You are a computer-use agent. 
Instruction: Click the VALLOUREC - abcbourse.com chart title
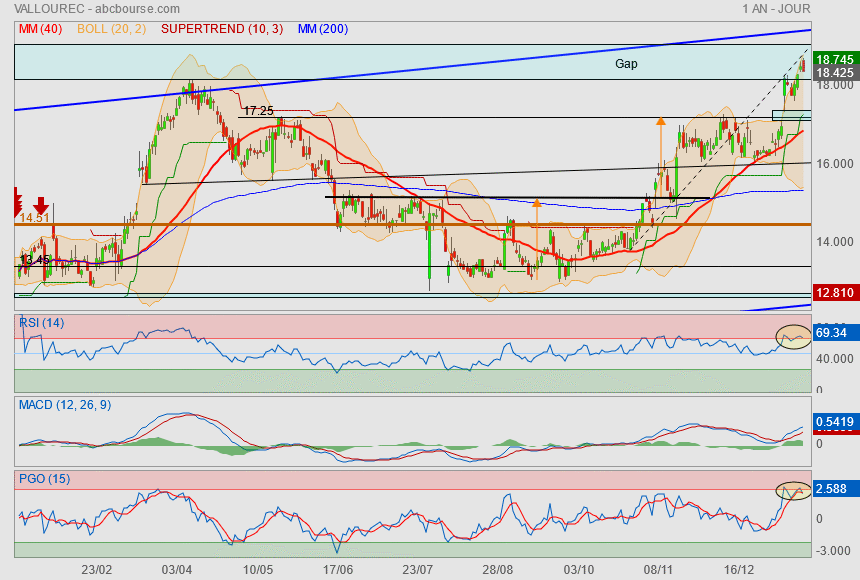97,9
